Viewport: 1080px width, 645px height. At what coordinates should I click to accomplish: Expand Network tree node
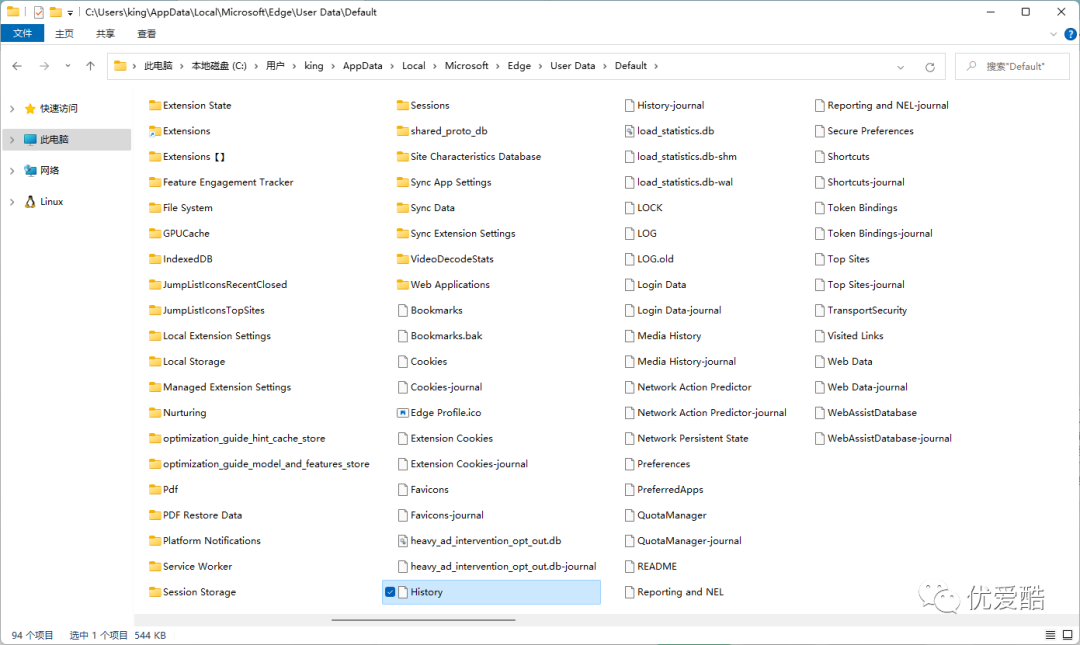click(x=12, y=171)
